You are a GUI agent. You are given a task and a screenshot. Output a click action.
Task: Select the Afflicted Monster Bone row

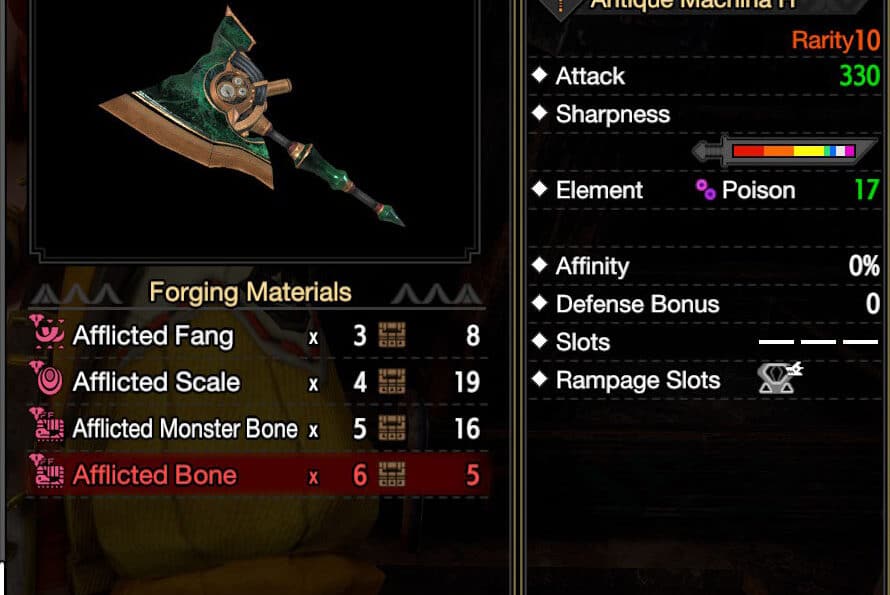coord(258,428)
